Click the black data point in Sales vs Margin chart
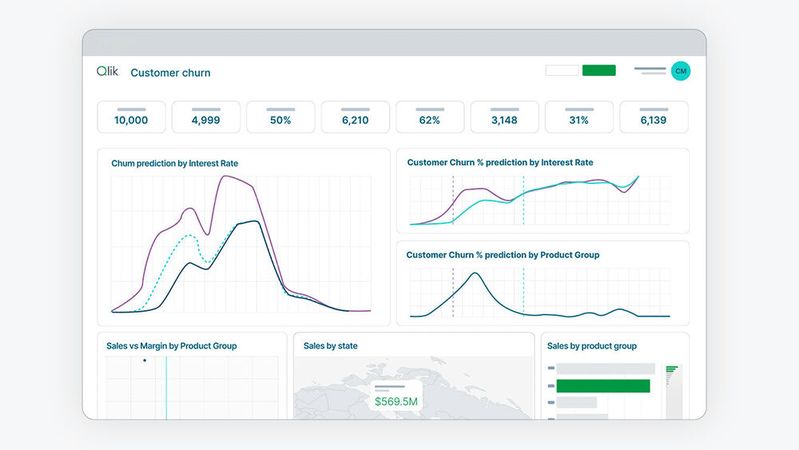The height and width of the screenshot is (450, 799). coord(145,360)
